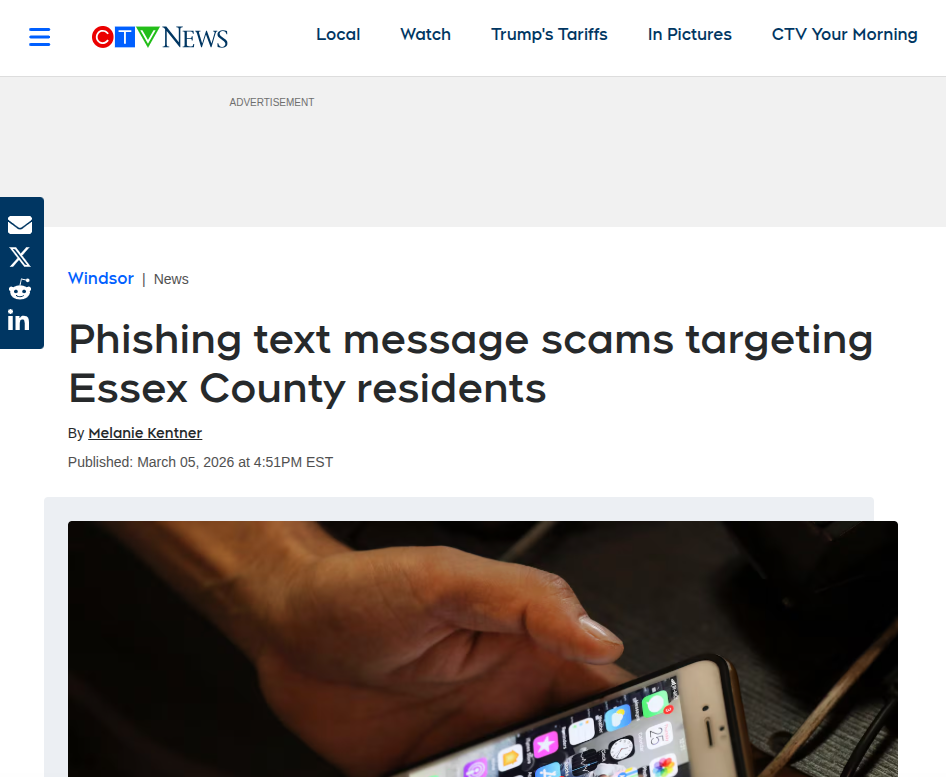The height and width of the screenshot is (777, 946).
Task: Click the Phishing text message headline
Action: click(x=471, y=364)
